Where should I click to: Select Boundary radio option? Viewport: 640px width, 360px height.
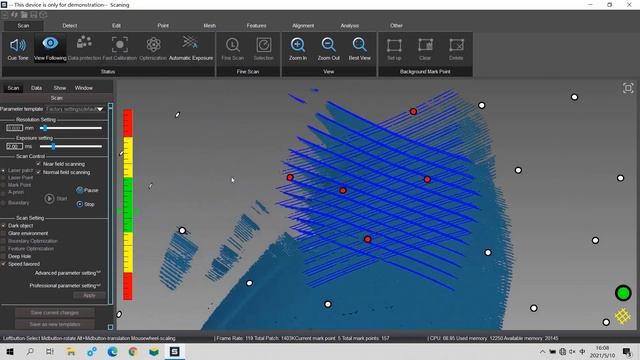3,202
